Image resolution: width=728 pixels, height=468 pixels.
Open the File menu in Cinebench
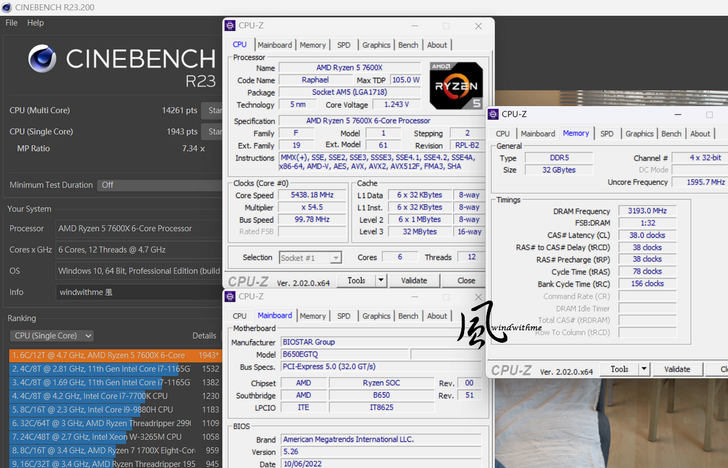click(x=11, y=22)
